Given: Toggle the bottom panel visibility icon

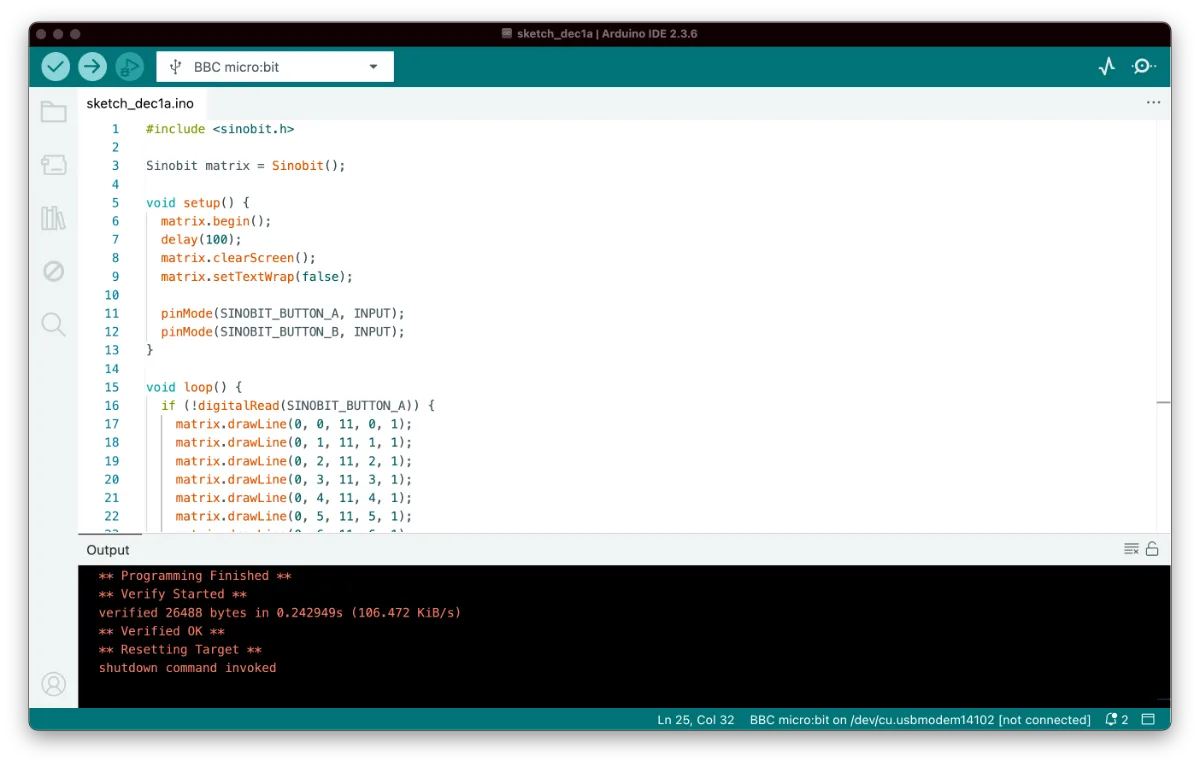Looking at the screenshot, I should (1148, 720).
